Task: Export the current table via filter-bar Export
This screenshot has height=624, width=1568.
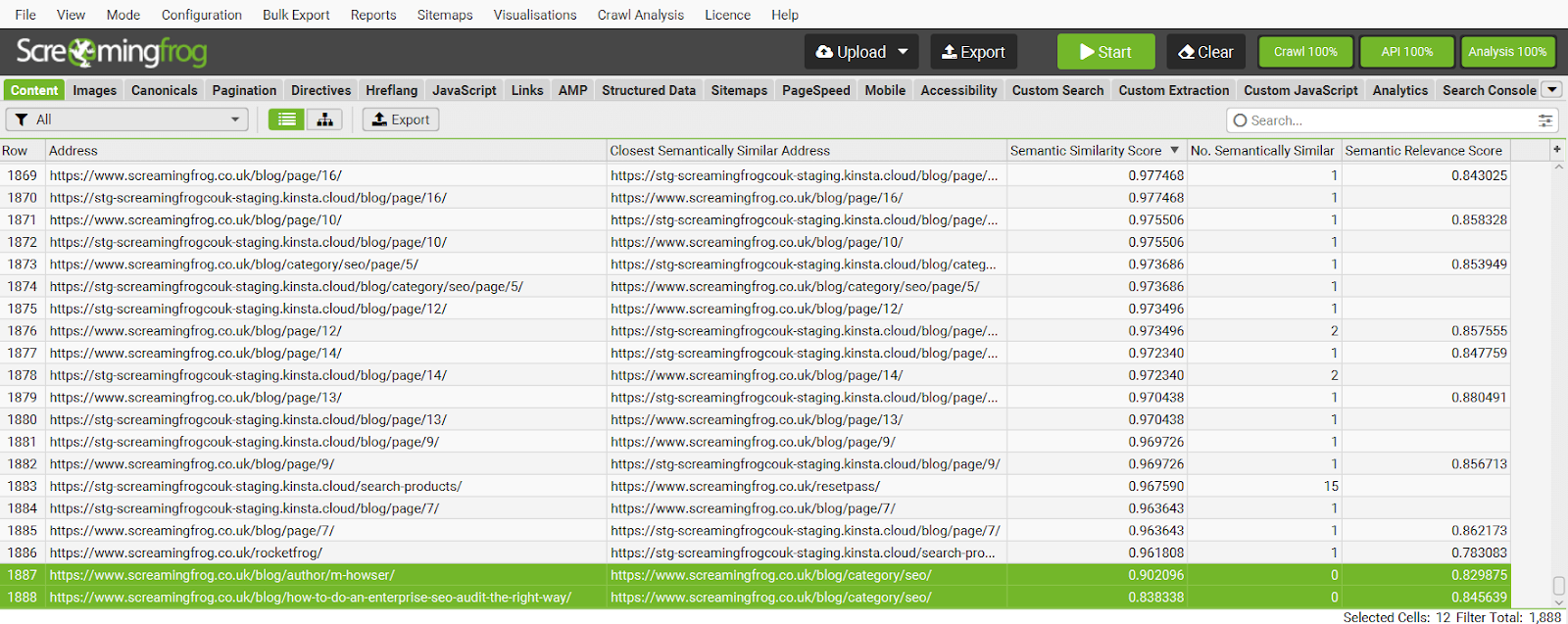Action: pos(401,120)
